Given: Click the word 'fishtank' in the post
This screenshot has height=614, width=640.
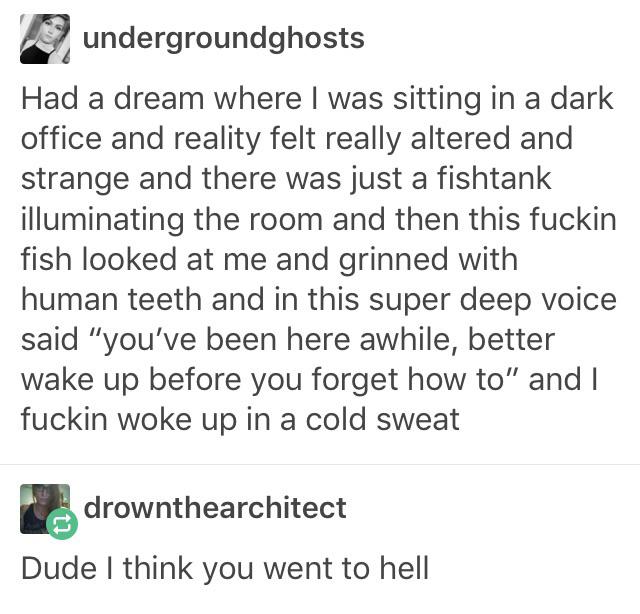Looking at the screenshot, I should pyautogui.click(x=494, y=179).
